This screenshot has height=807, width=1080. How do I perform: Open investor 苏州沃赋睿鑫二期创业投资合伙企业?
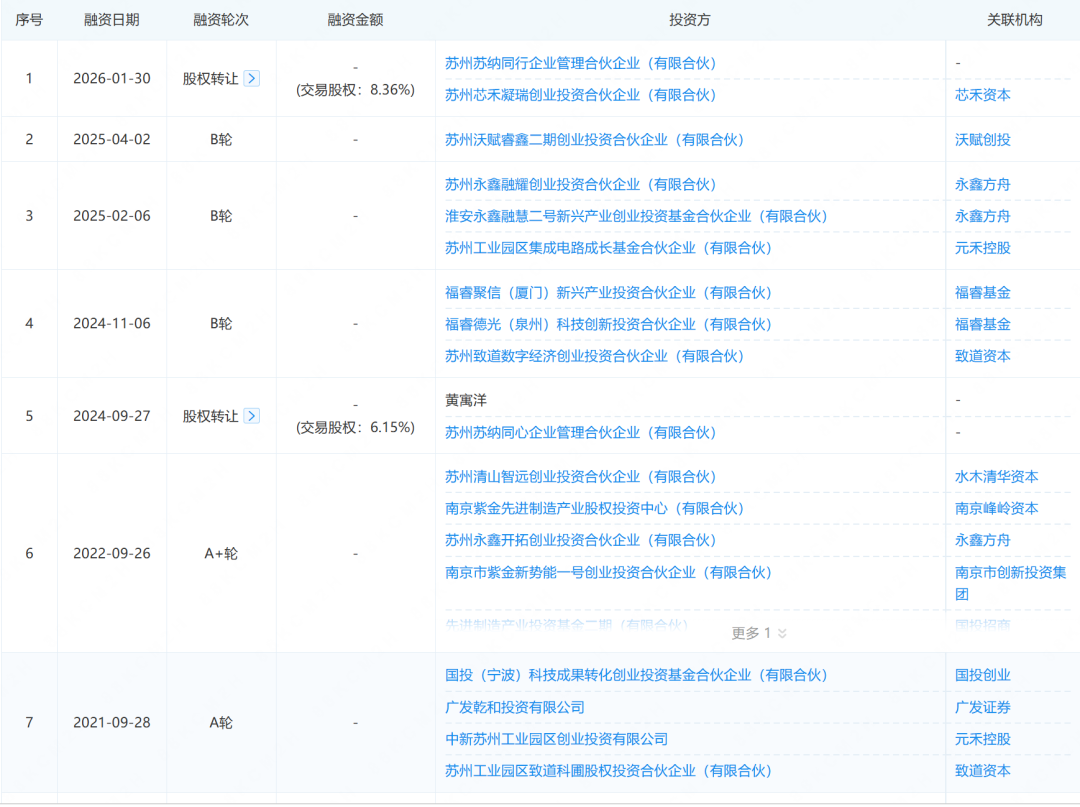click(x=594, y=140)
